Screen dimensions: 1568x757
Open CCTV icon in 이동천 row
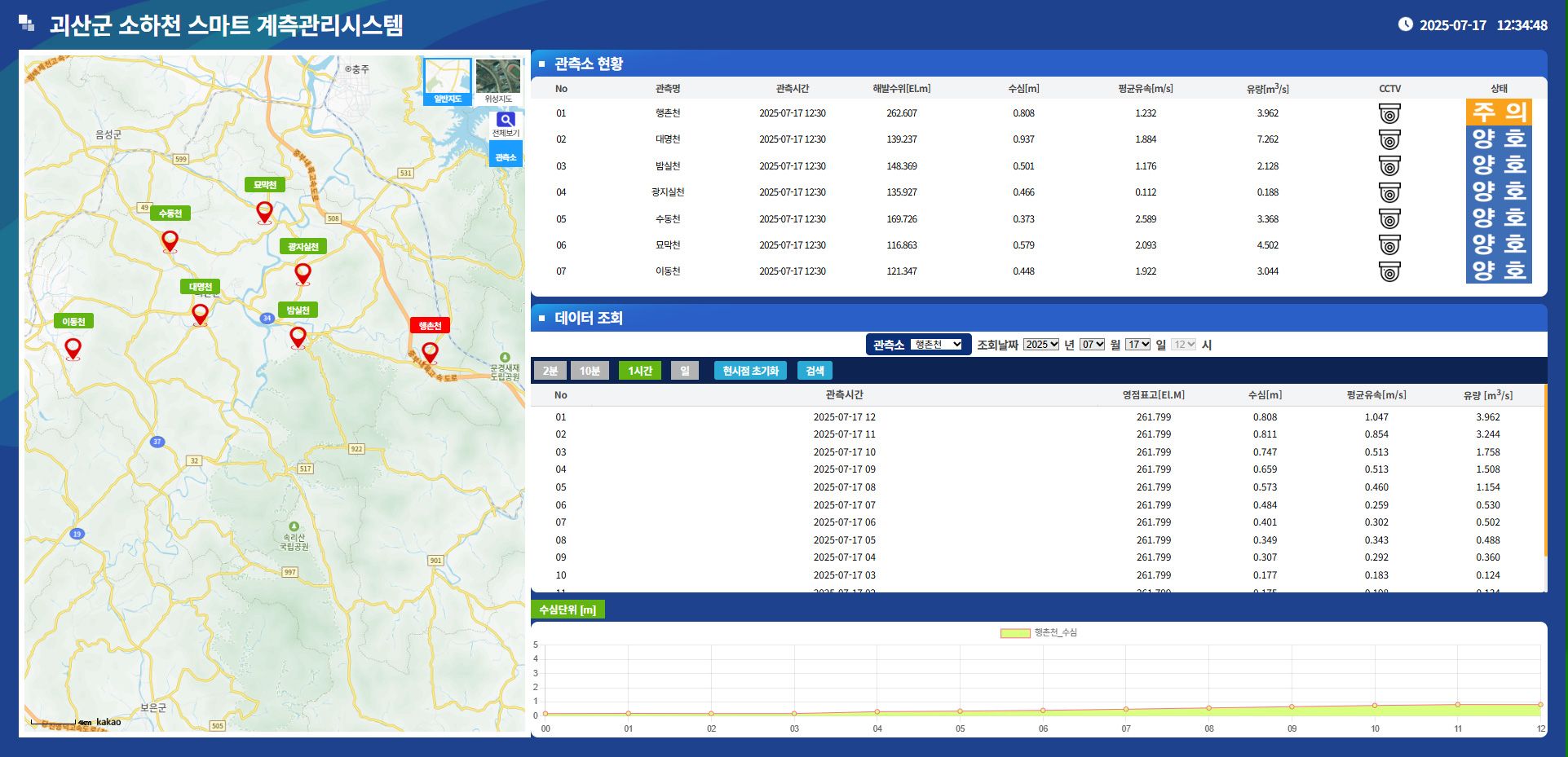click(x=1389, y=271)
